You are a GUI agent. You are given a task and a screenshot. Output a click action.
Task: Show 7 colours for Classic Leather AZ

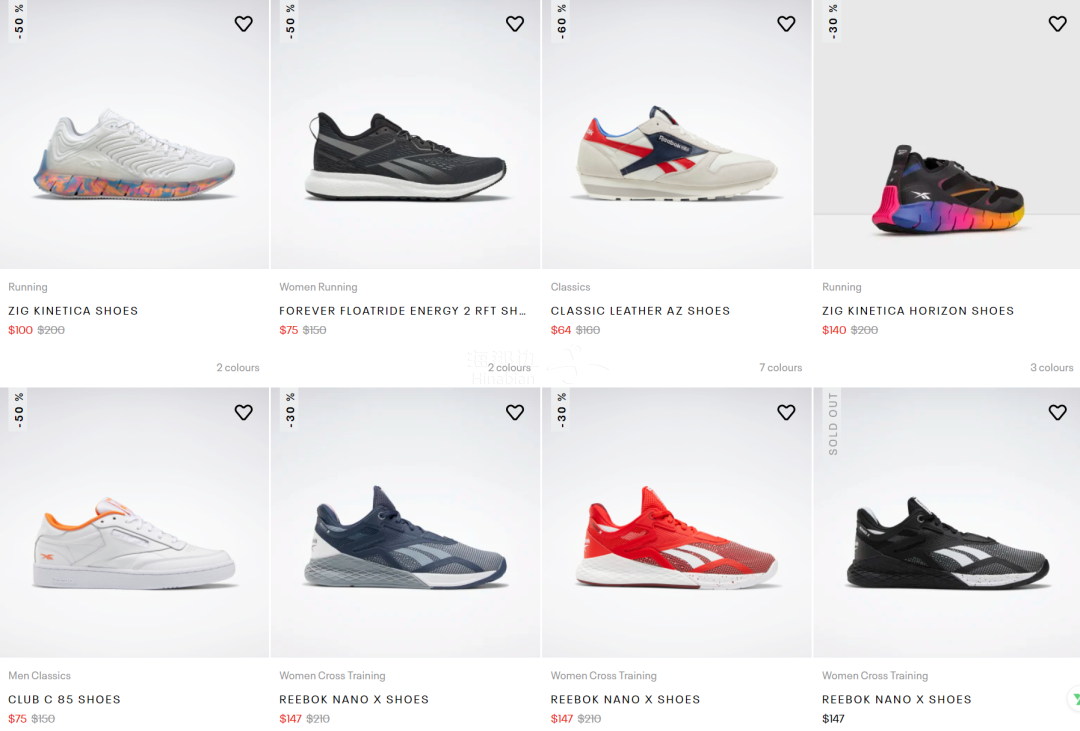point(780,368)
